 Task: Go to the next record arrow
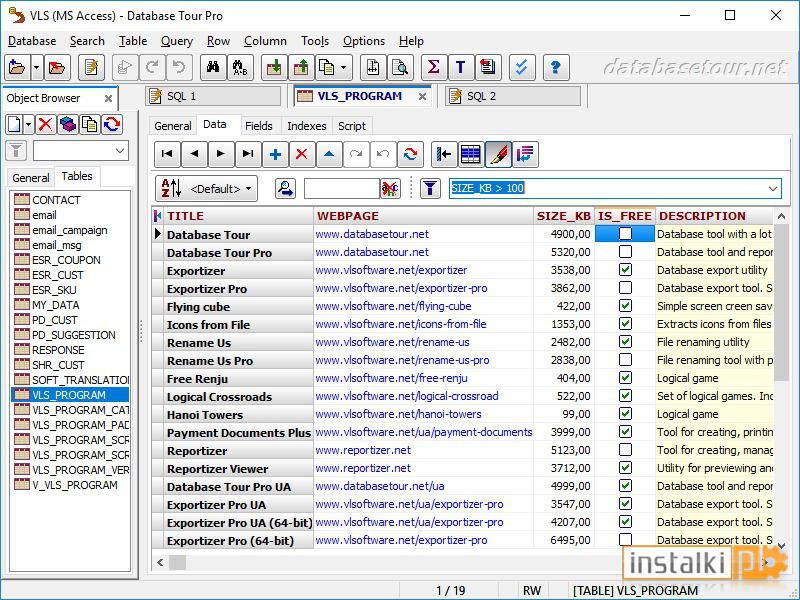[x=221, y=154]
